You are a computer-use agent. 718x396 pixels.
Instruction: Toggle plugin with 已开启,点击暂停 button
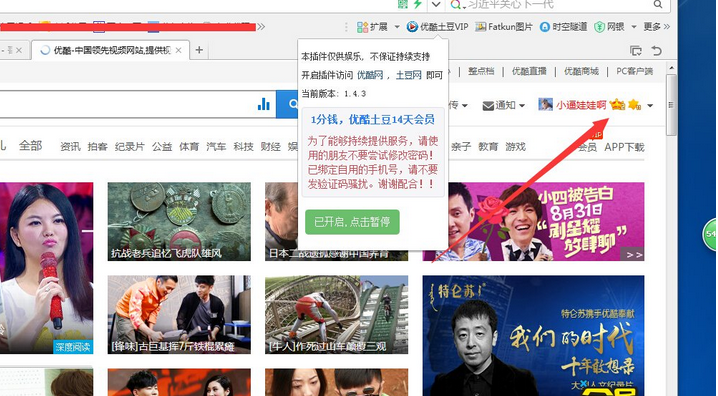click(x=352, y=222)
